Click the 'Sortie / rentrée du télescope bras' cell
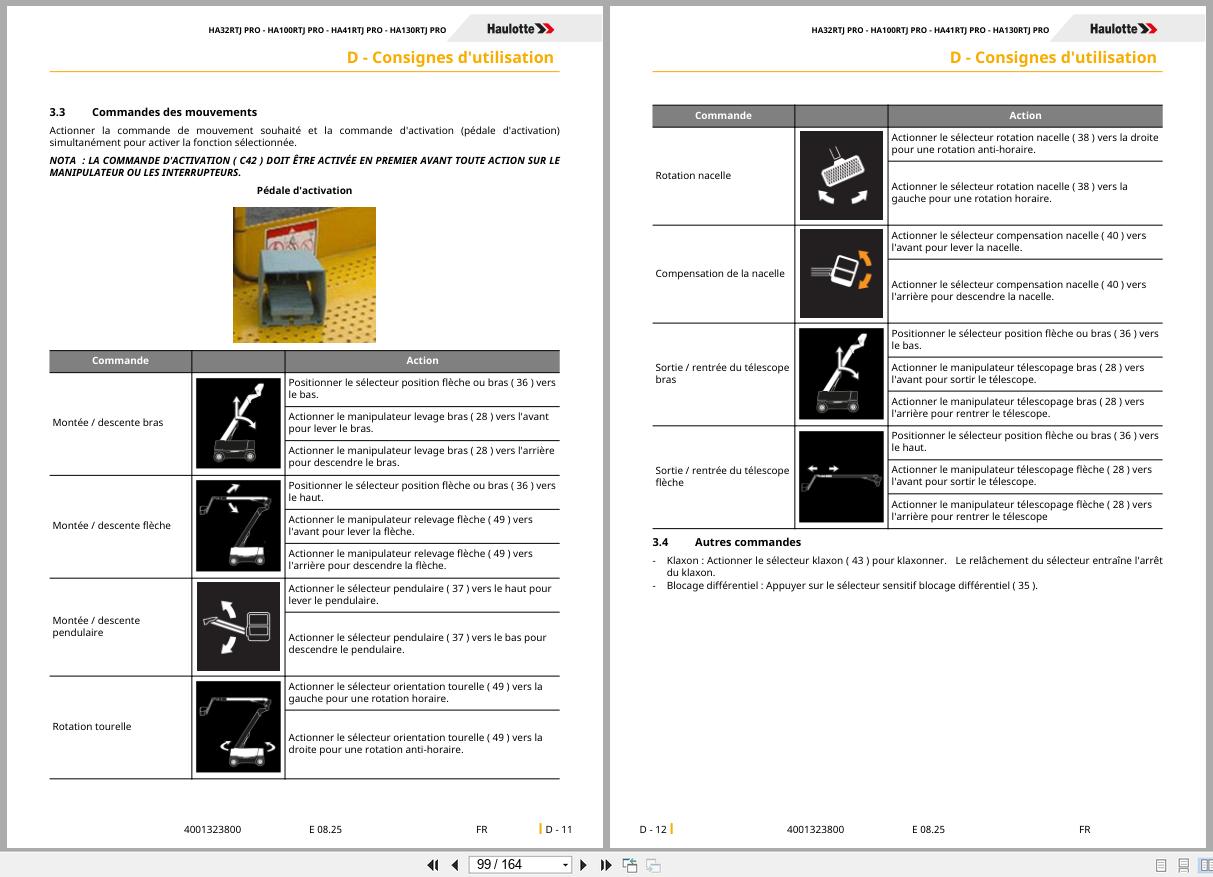 coord(722,374)
